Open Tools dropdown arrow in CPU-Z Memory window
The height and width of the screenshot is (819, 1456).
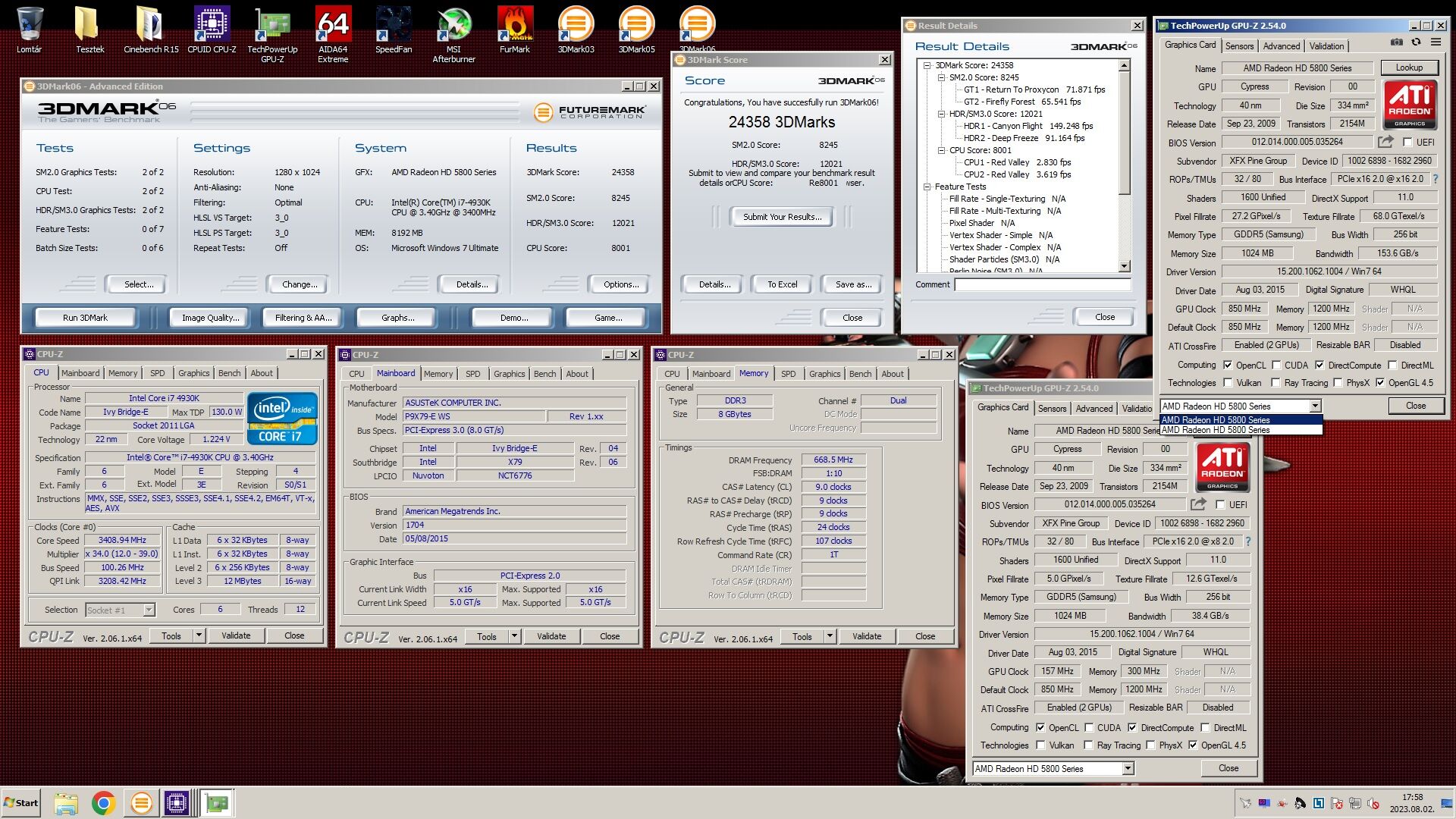[830, 636]
